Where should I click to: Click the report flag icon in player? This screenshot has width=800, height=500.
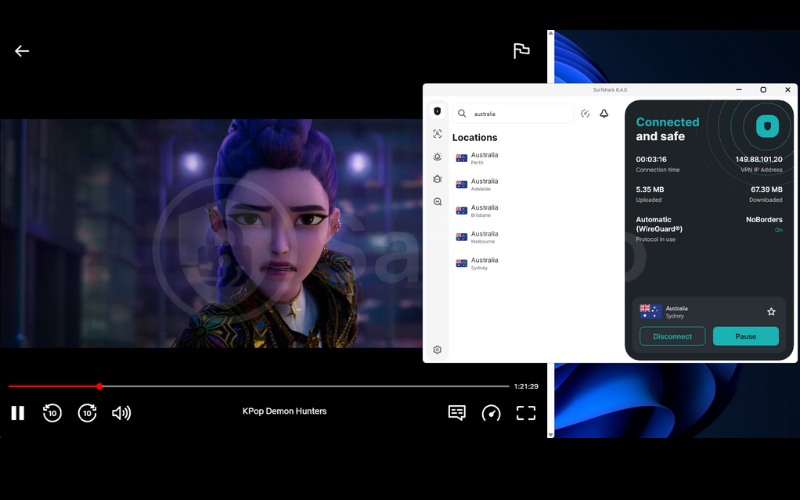click(521, 51)
